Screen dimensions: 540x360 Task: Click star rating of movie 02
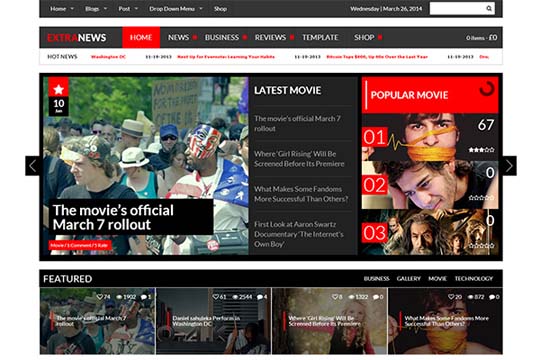tap(481, 198)
